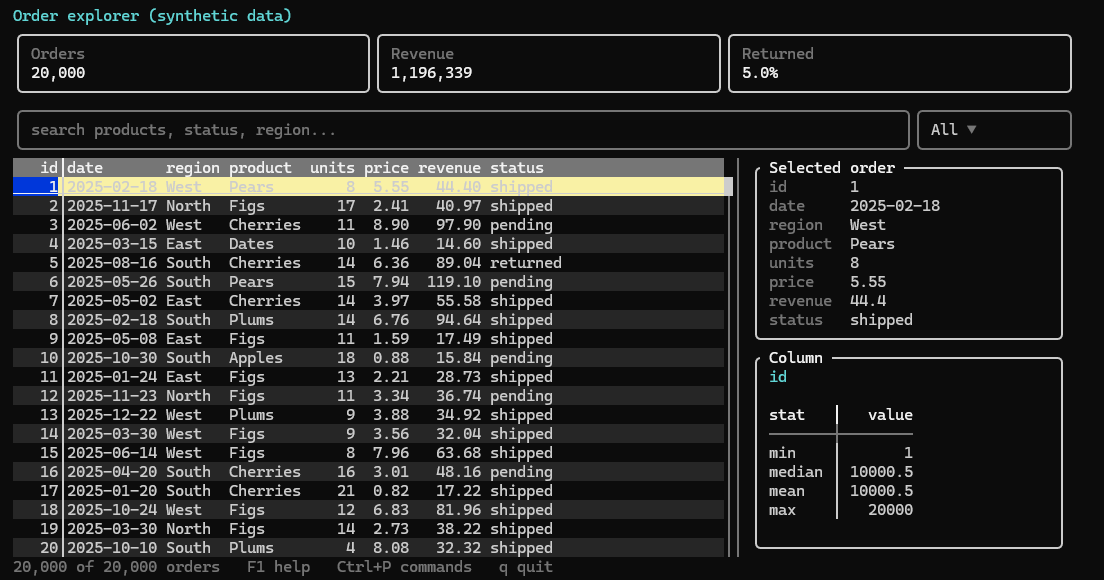Click the Order explorer title text

pyautogui.click(x=152, y=15)
